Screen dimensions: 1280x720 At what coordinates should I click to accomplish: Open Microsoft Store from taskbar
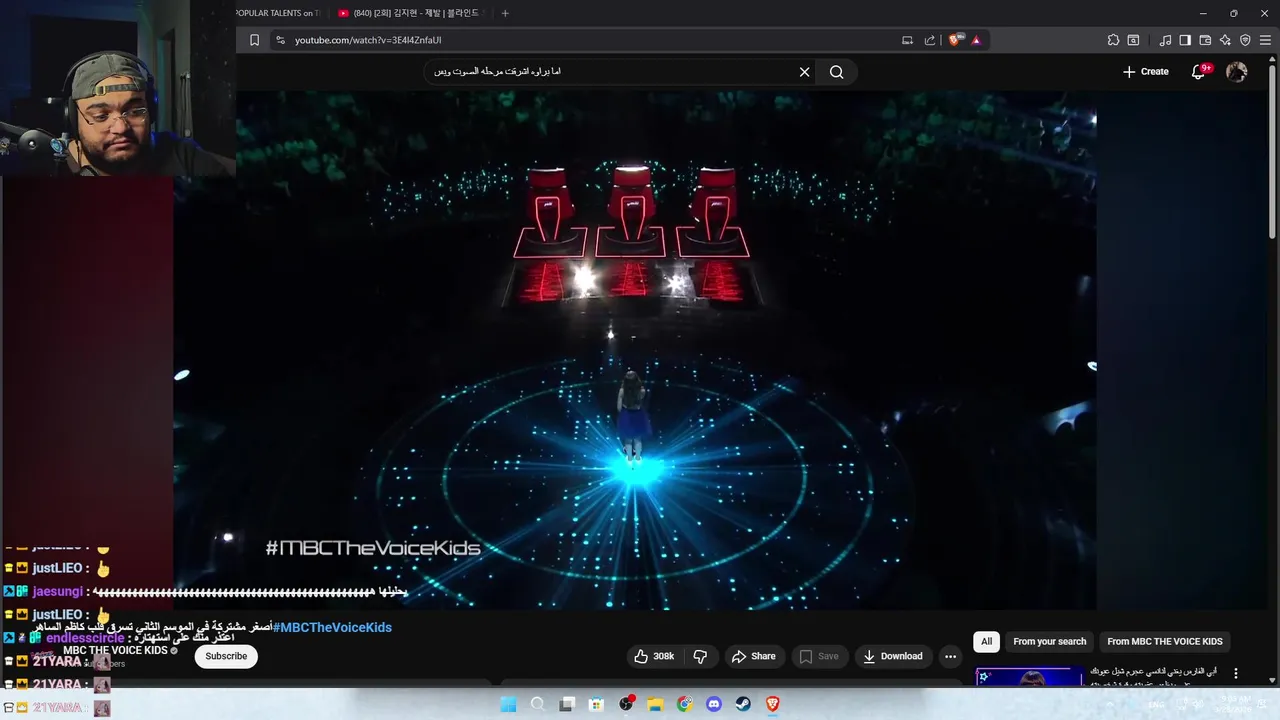(x=596, y=704)
